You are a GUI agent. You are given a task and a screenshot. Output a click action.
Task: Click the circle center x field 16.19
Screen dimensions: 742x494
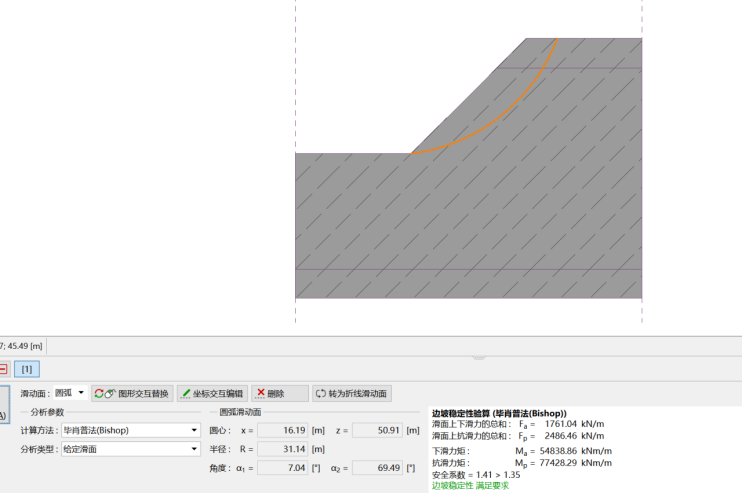coord(283,430)
